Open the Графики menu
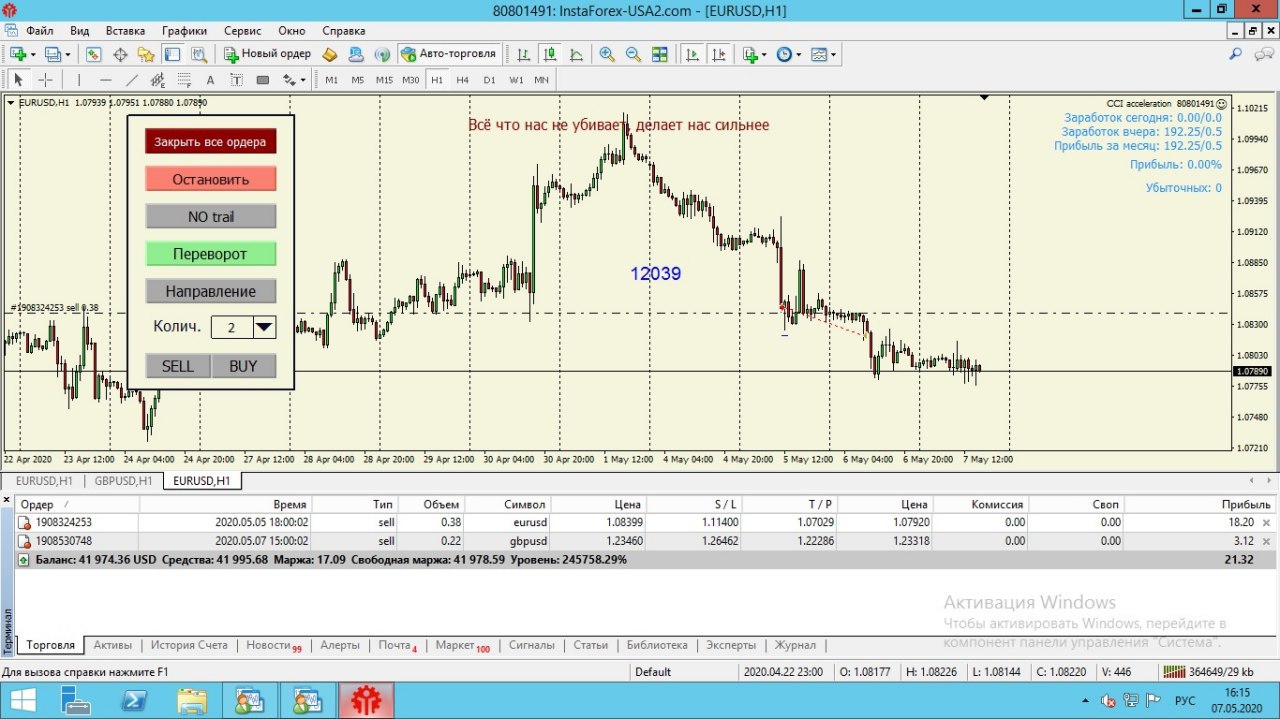This screenshot has height=719, width=1280. pyautogui.click(x=184, y=31)
